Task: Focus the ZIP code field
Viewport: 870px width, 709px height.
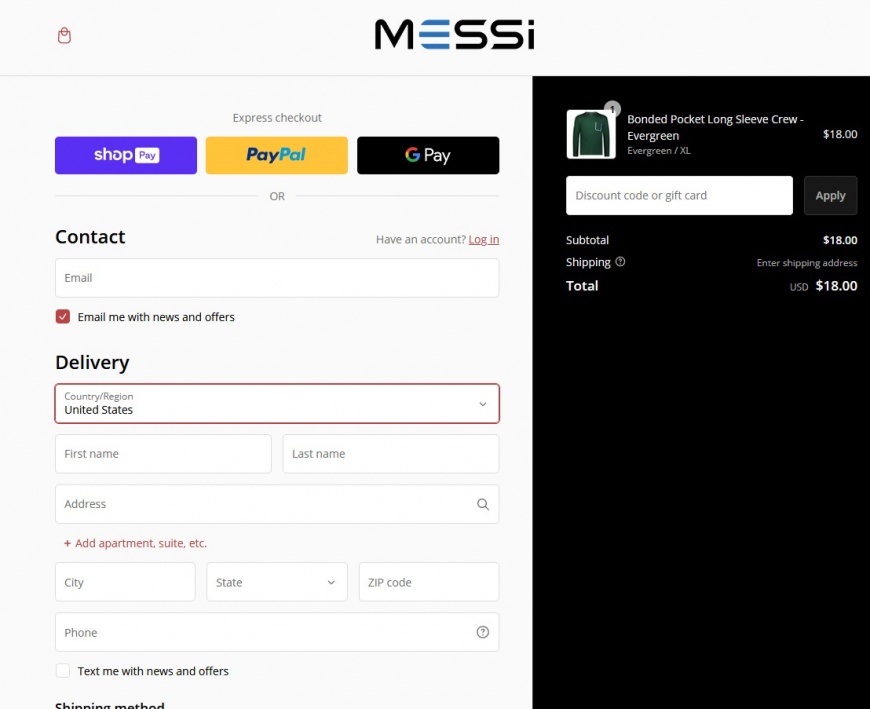Action: (429, 582)
